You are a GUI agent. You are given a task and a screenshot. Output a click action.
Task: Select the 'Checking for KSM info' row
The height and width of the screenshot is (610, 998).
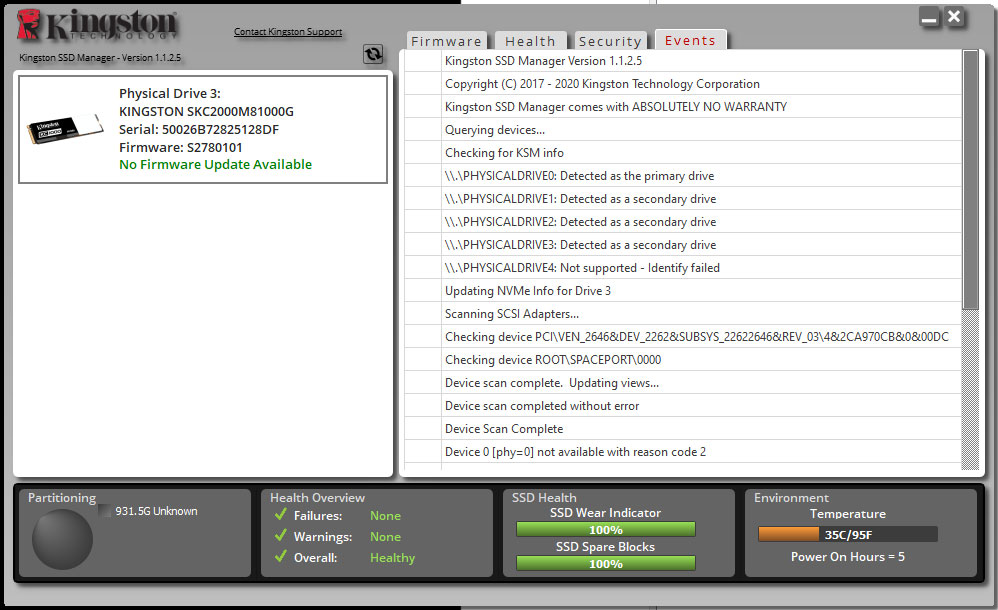point(683,152)
